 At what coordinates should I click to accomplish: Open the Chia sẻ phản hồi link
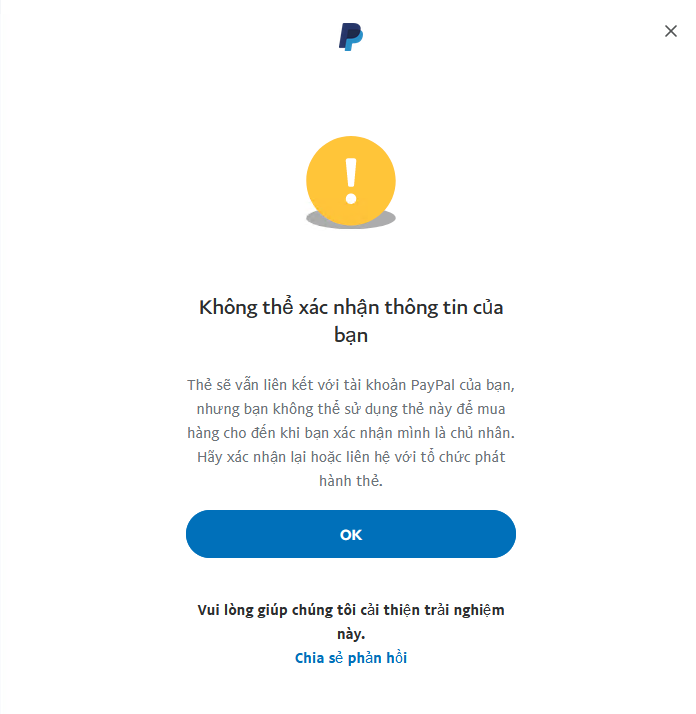(351, 658)
